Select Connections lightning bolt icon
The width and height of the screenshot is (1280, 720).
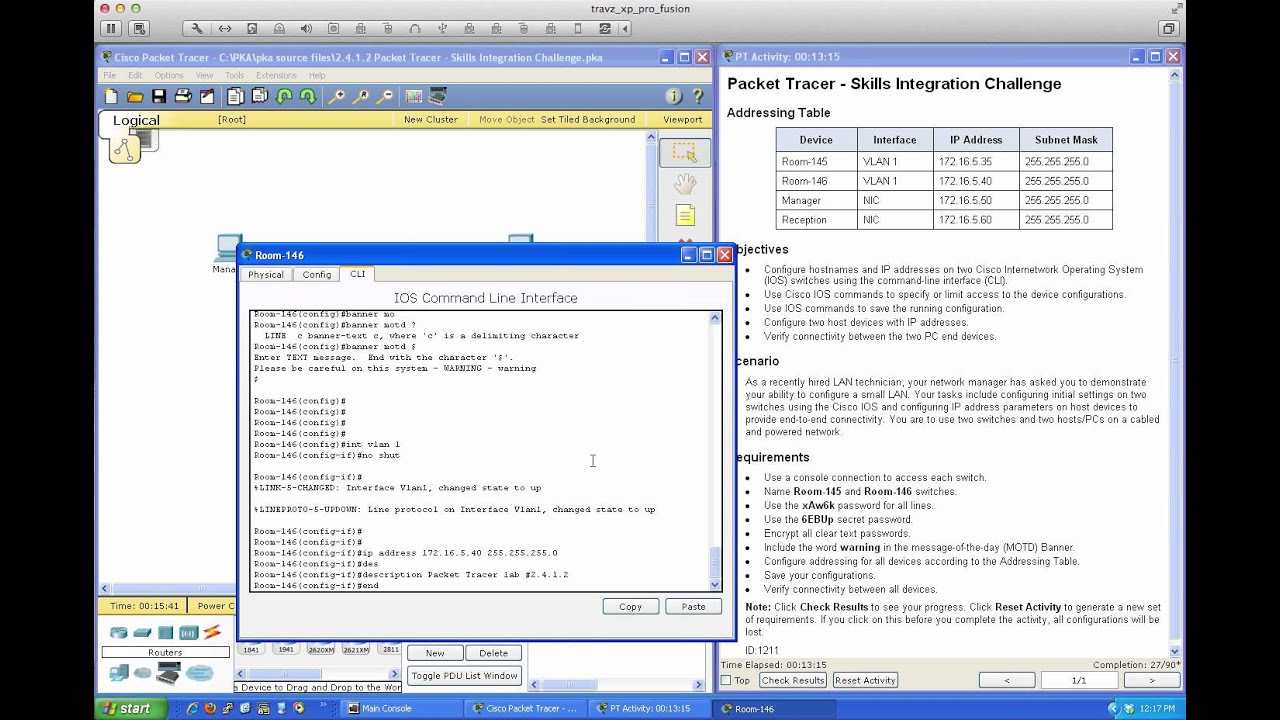tap(212, 633)
